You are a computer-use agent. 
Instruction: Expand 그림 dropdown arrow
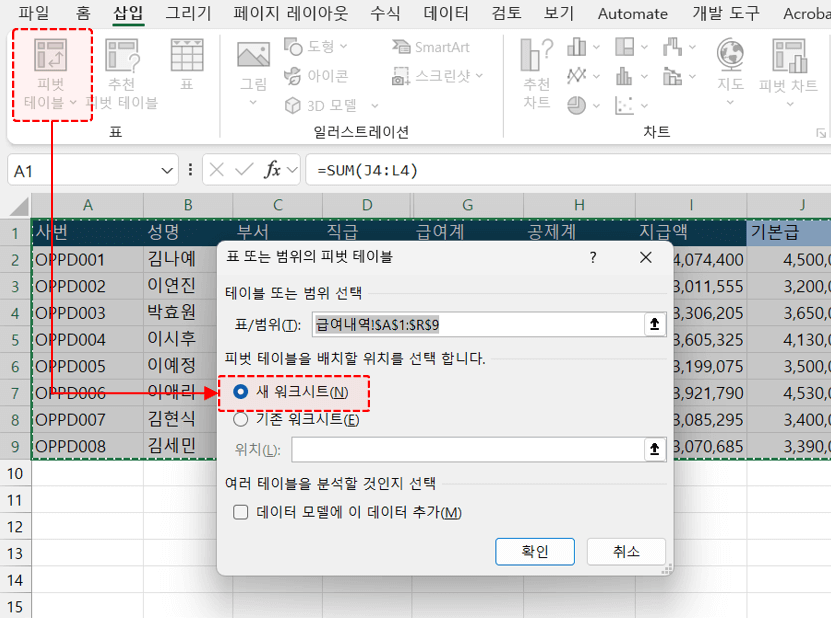[x=253, y=103]
